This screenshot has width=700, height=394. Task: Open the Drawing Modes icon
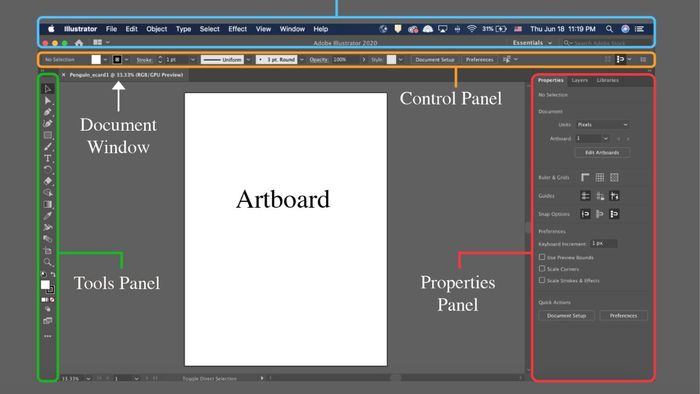click(48, 309)
